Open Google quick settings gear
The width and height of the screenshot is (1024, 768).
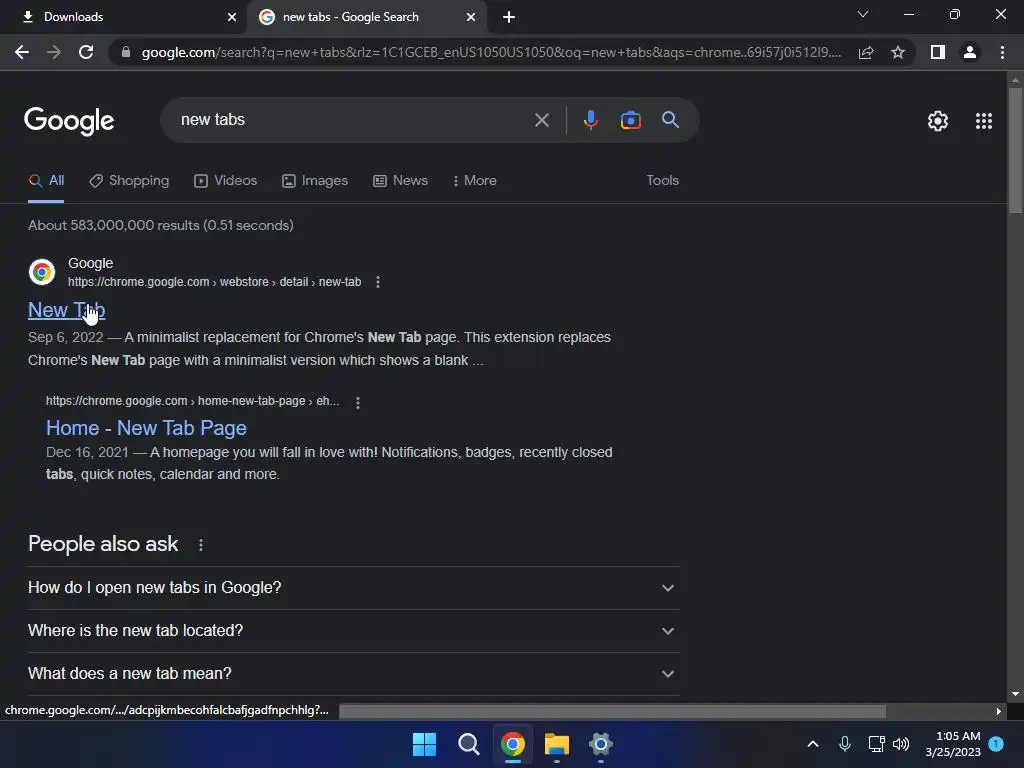[x=938, y=121]
